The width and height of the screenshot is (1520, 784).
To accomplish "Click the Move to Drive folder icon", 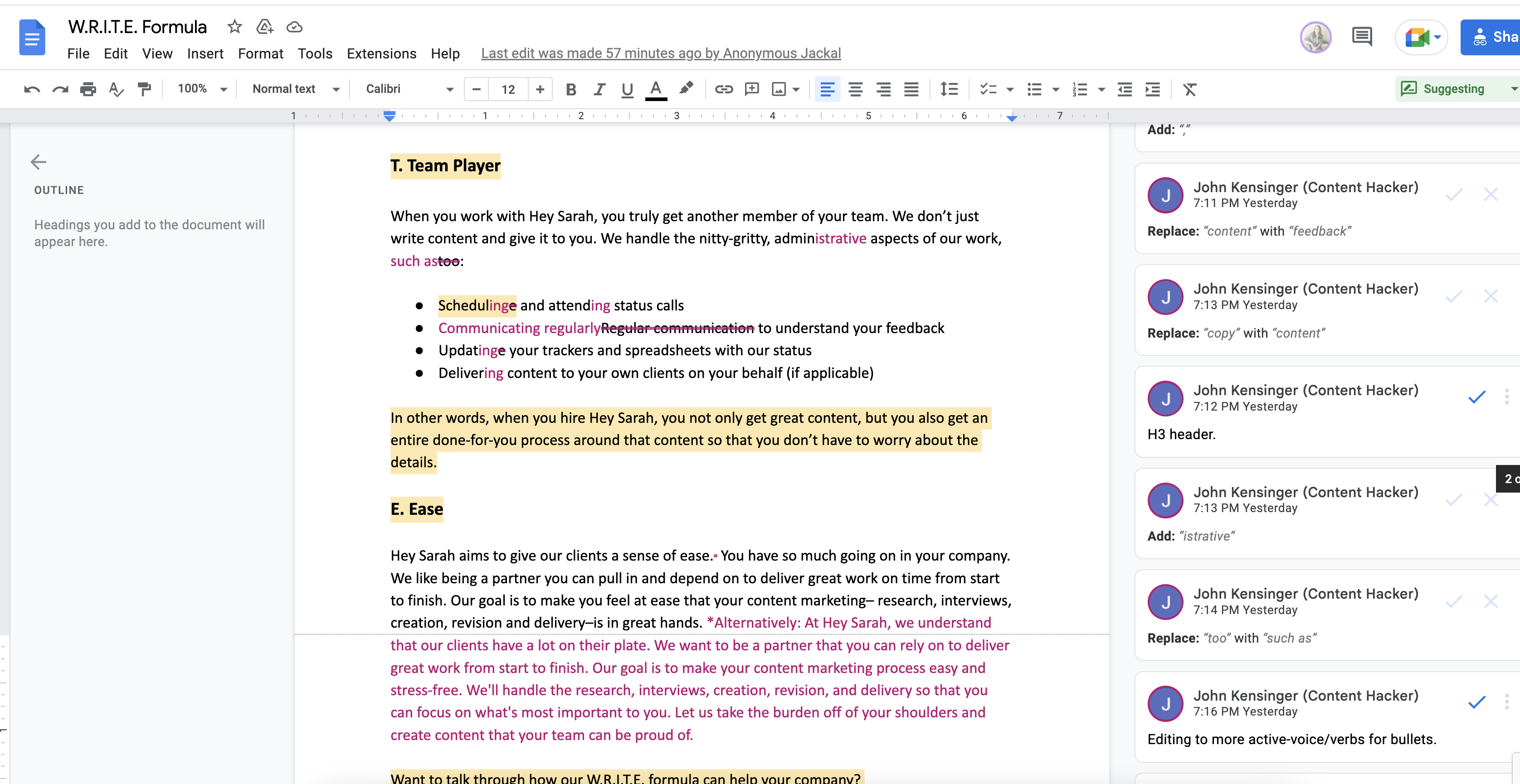I will tap(264, 27).
